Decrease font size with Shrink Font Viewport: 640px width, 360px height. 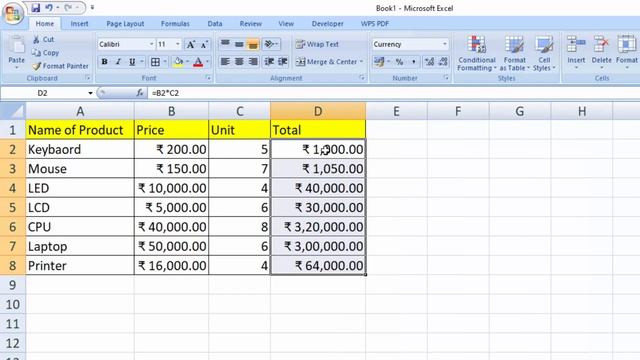click(204, 44)
